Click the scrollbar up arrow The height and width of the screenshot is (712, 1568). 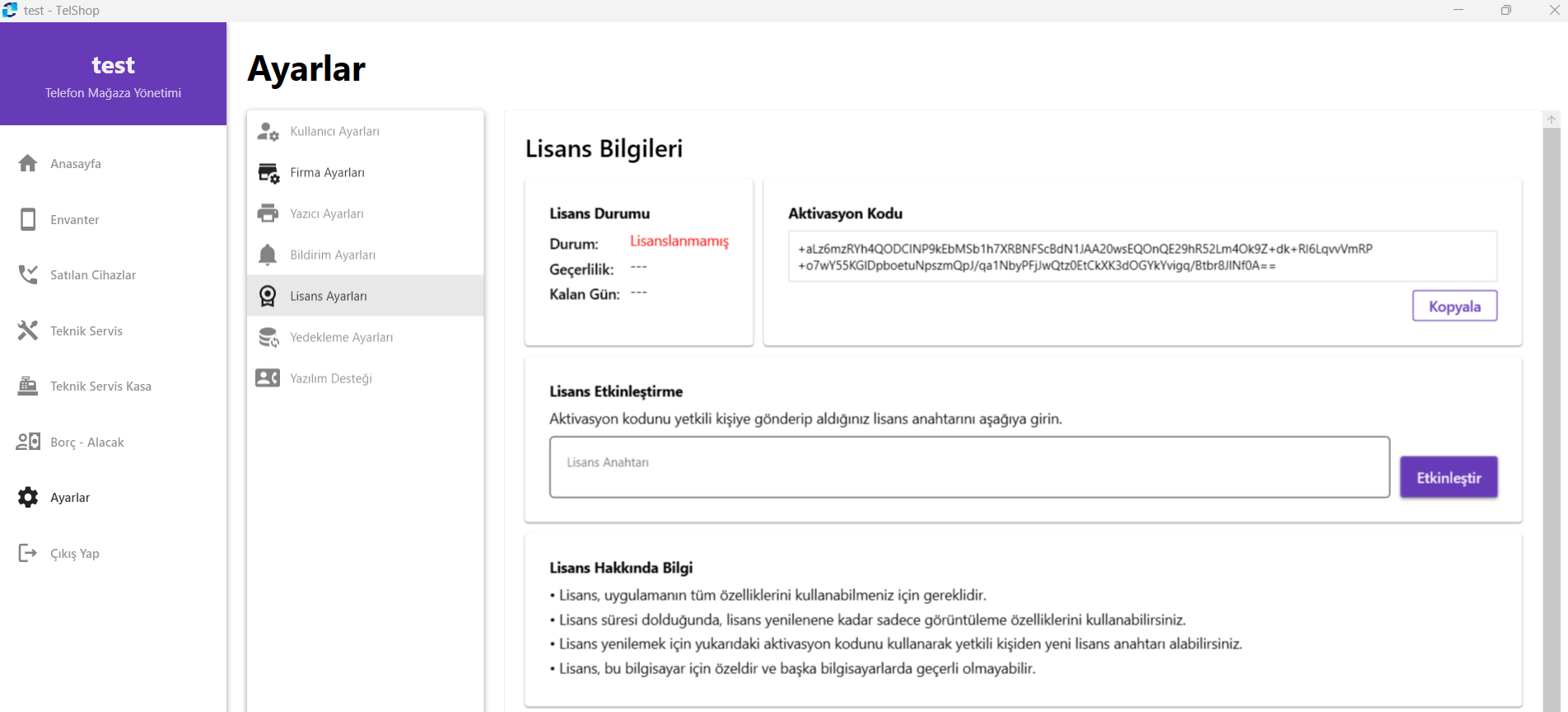coord(1551,120)
